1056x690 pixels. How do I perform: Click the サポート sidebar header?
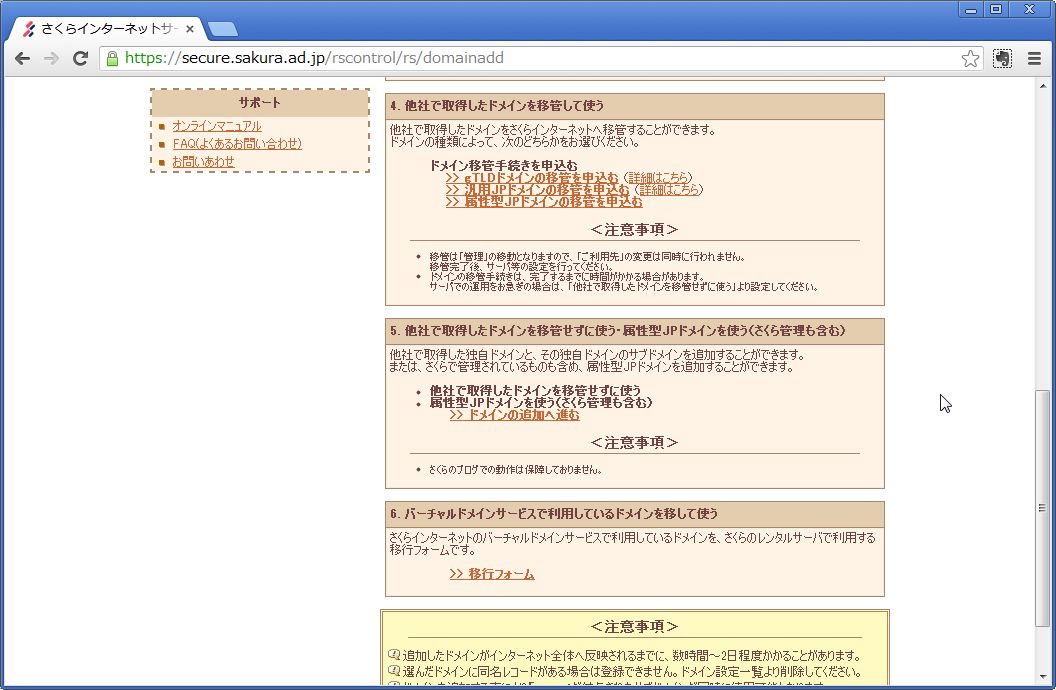coord(260,103)
